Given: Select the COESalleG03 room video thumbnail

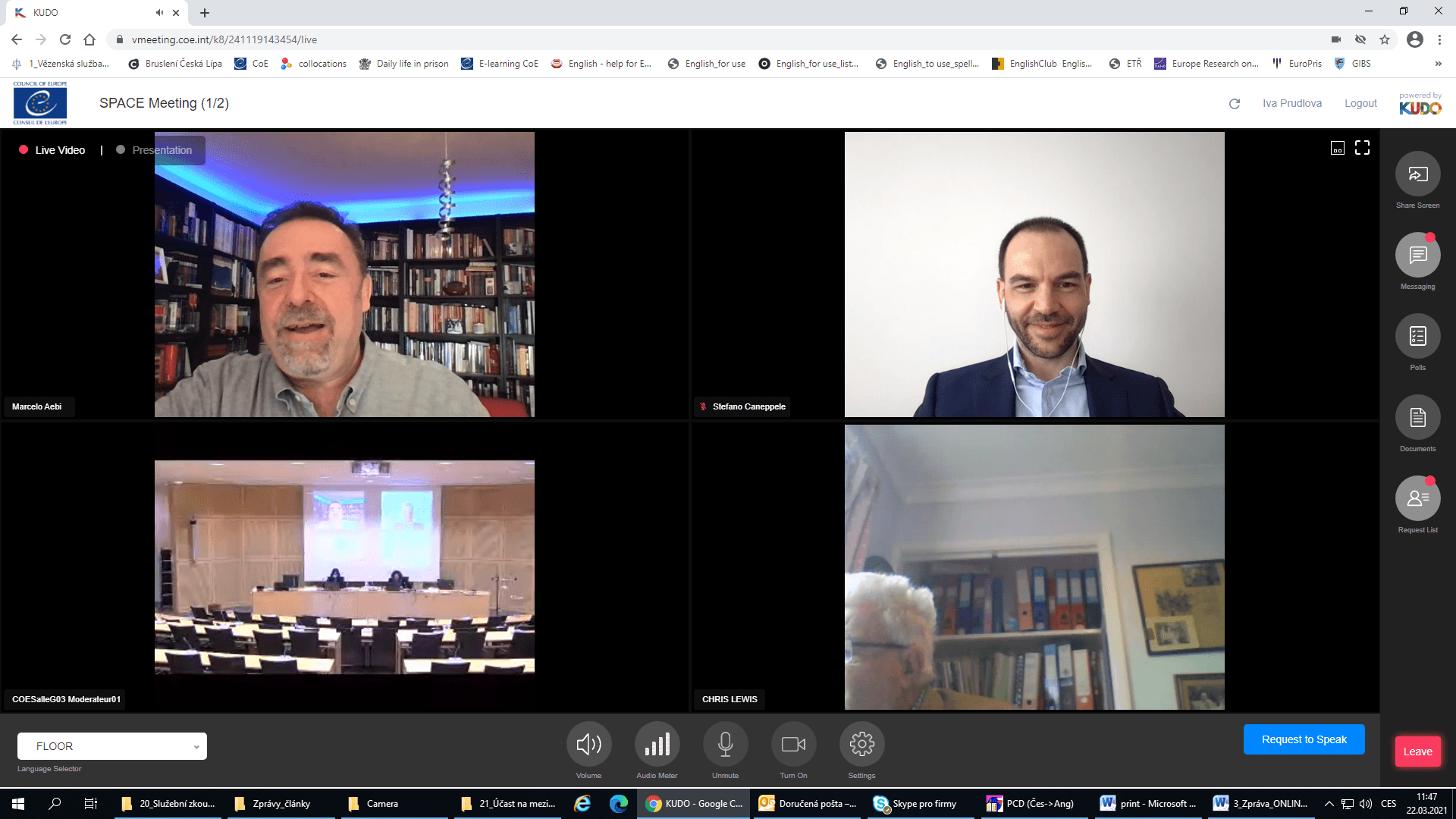Looking at the screenshot, I should point(344,566).
